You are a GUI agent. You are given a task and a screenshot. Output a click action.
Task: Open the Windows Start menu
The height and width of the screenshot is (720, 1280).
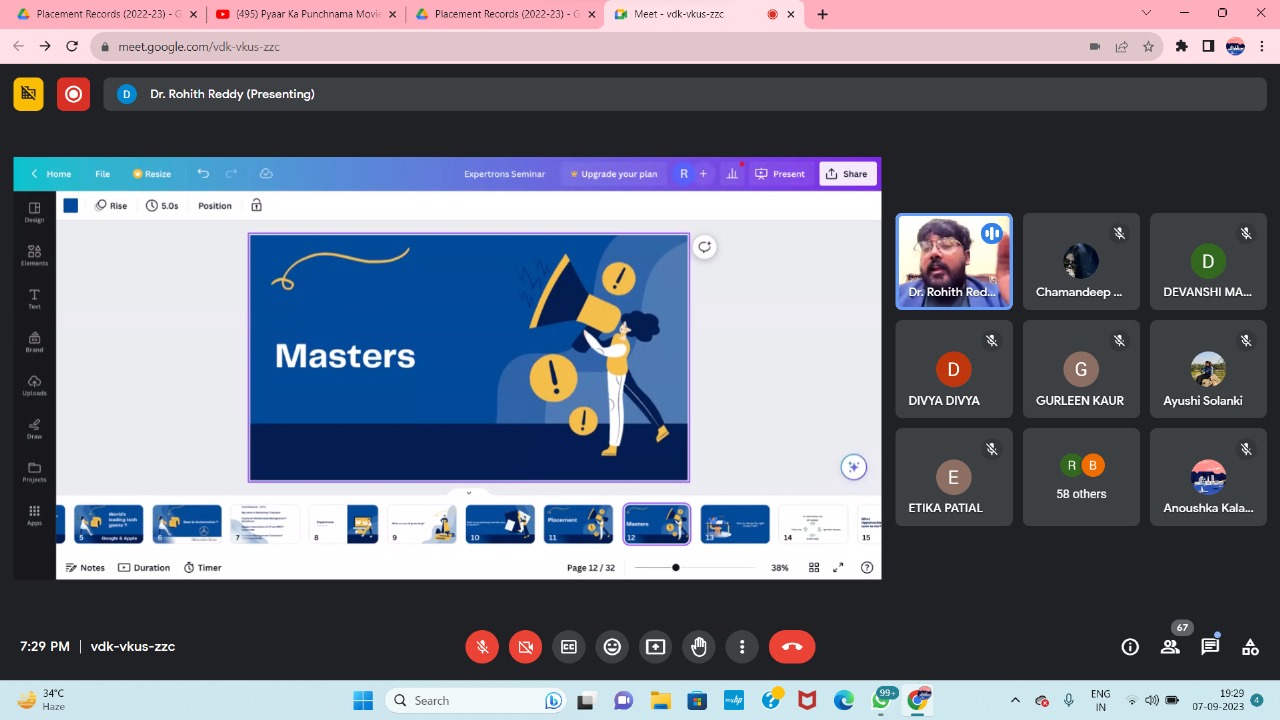coord(363,701)
